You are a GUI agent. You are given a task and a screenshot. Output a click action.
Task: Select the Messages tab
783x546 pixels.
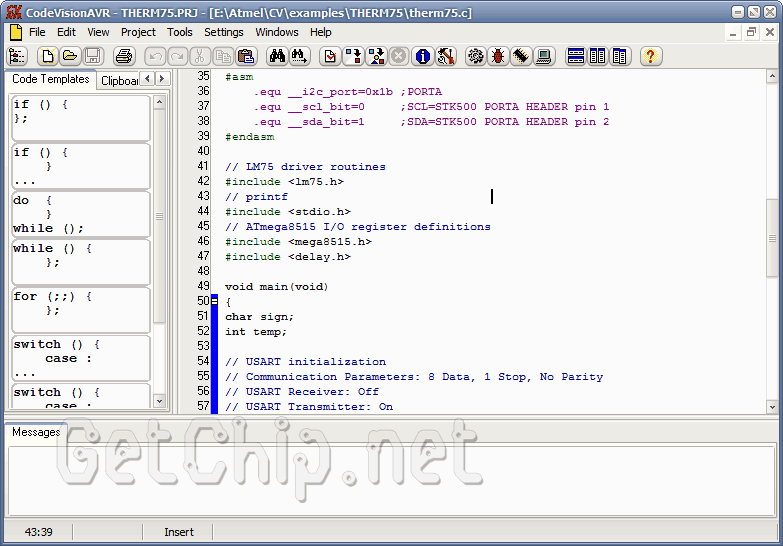click(36, 432)
